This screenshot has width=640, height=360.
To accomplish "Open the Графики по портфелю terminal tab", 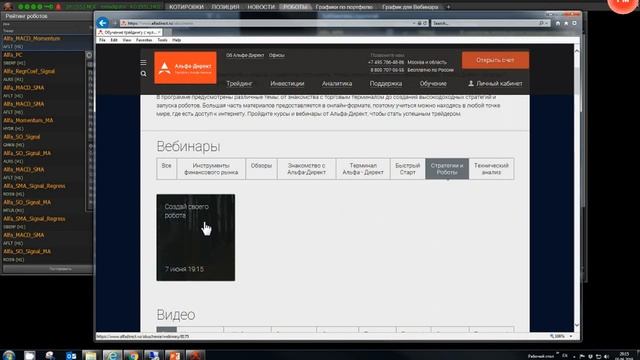I will 344,7.
